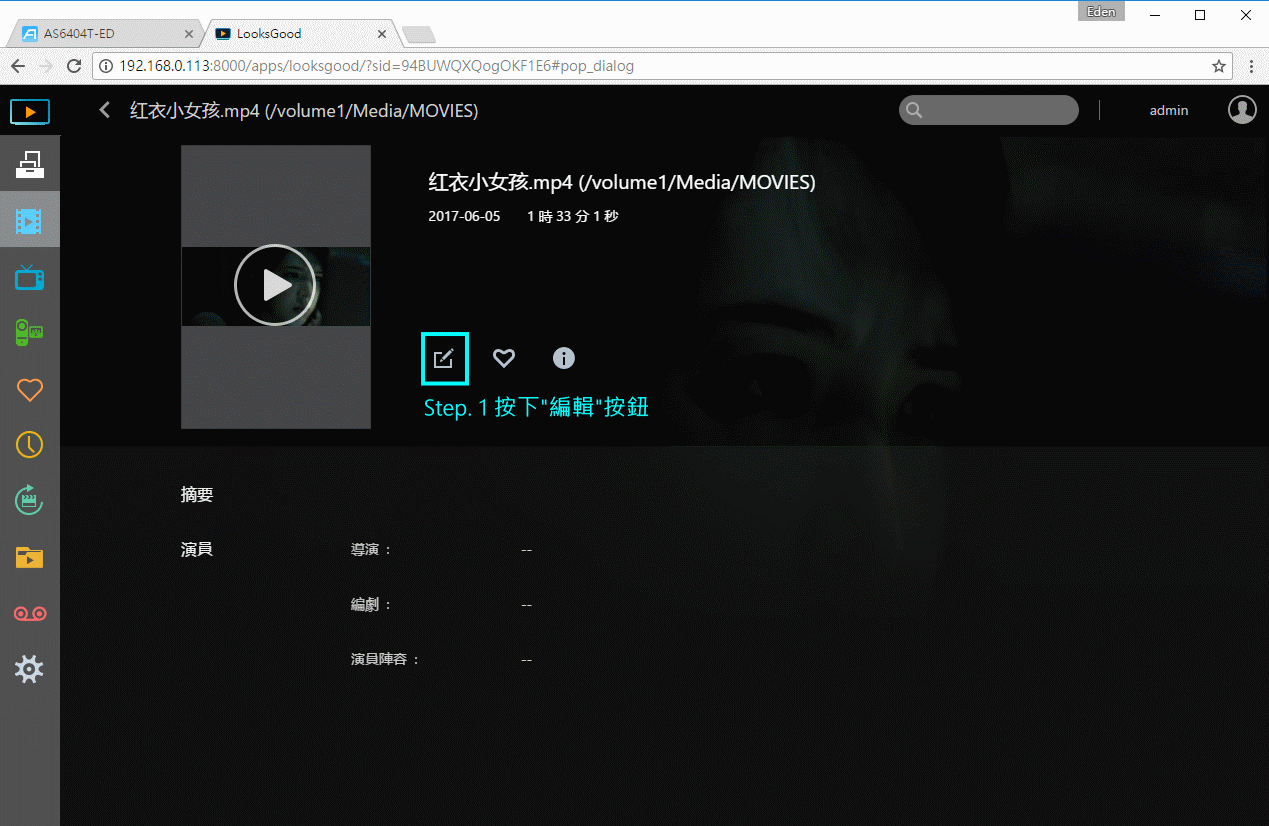Image resolution: width=1269 pixels, height=826 pixels.
Task: Click the duration 1 時 33 分 1 秒
Action: coord(573,216)
